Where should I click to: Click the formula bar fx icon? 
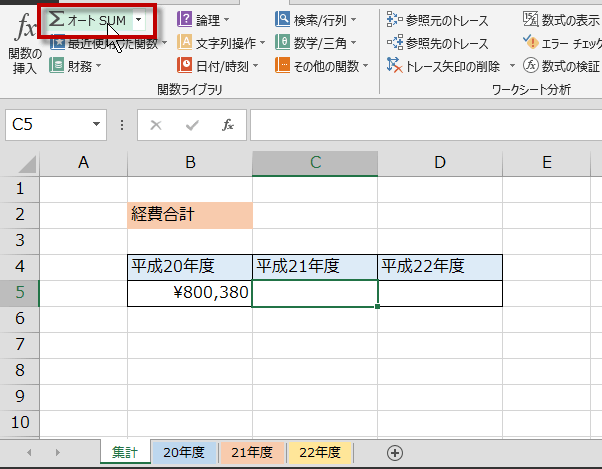[x=228, y=125]
